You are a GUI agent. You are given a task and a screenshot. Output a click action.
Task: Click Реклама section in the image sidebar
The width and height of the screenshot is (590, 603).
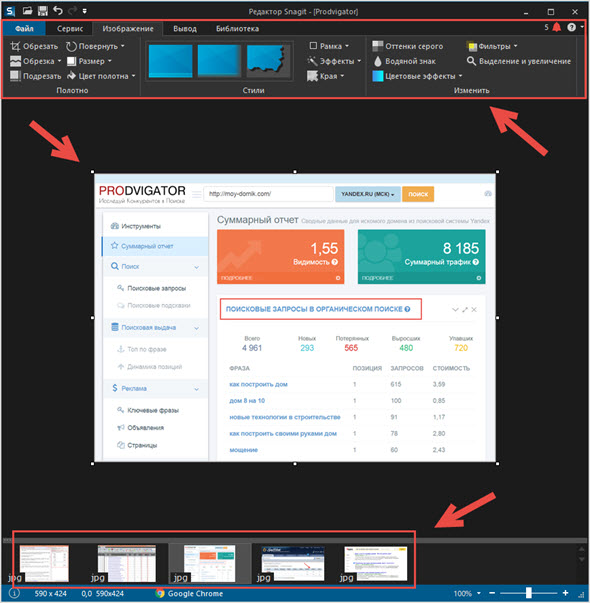155,388
